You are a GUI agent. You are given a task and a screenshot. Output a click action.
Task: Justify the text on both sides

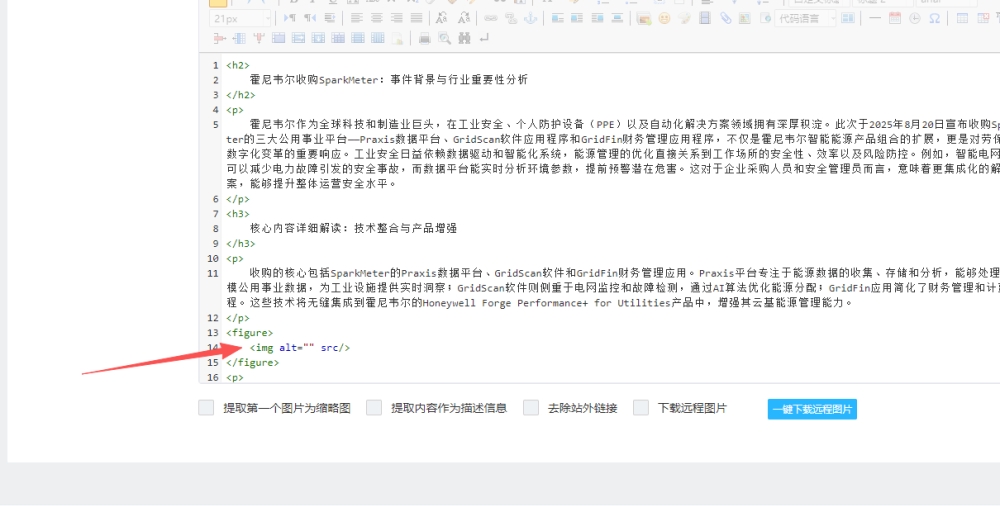[416, 18]
